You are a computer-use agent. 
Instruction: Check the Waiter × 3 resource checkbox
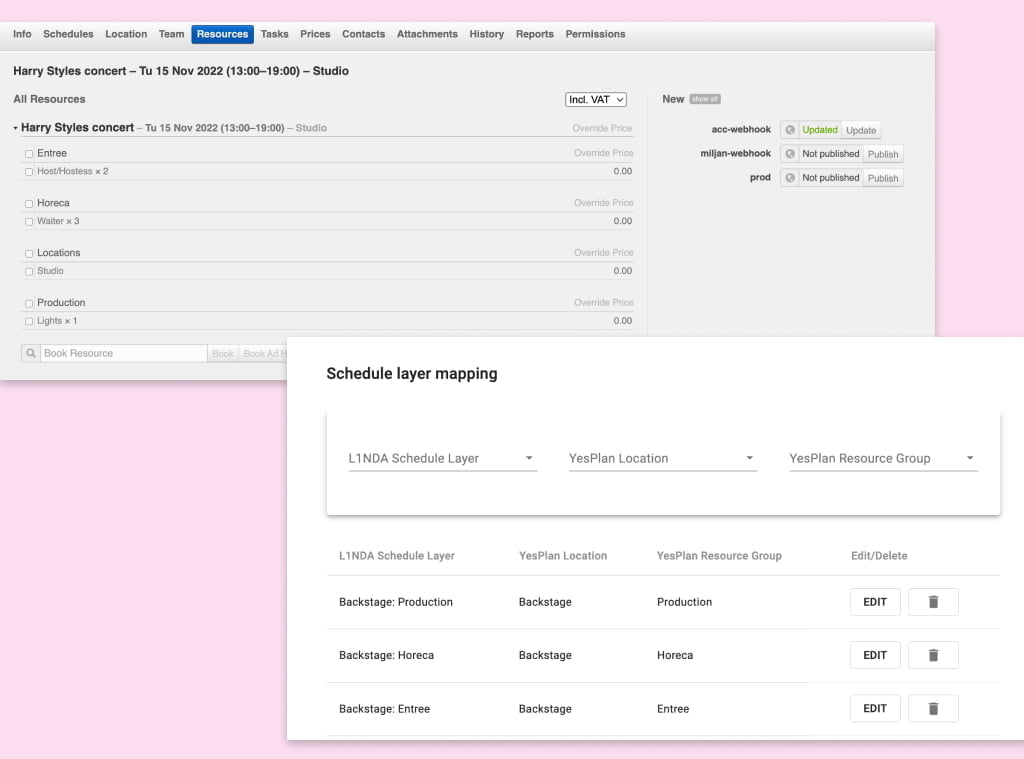click(29, 222)
